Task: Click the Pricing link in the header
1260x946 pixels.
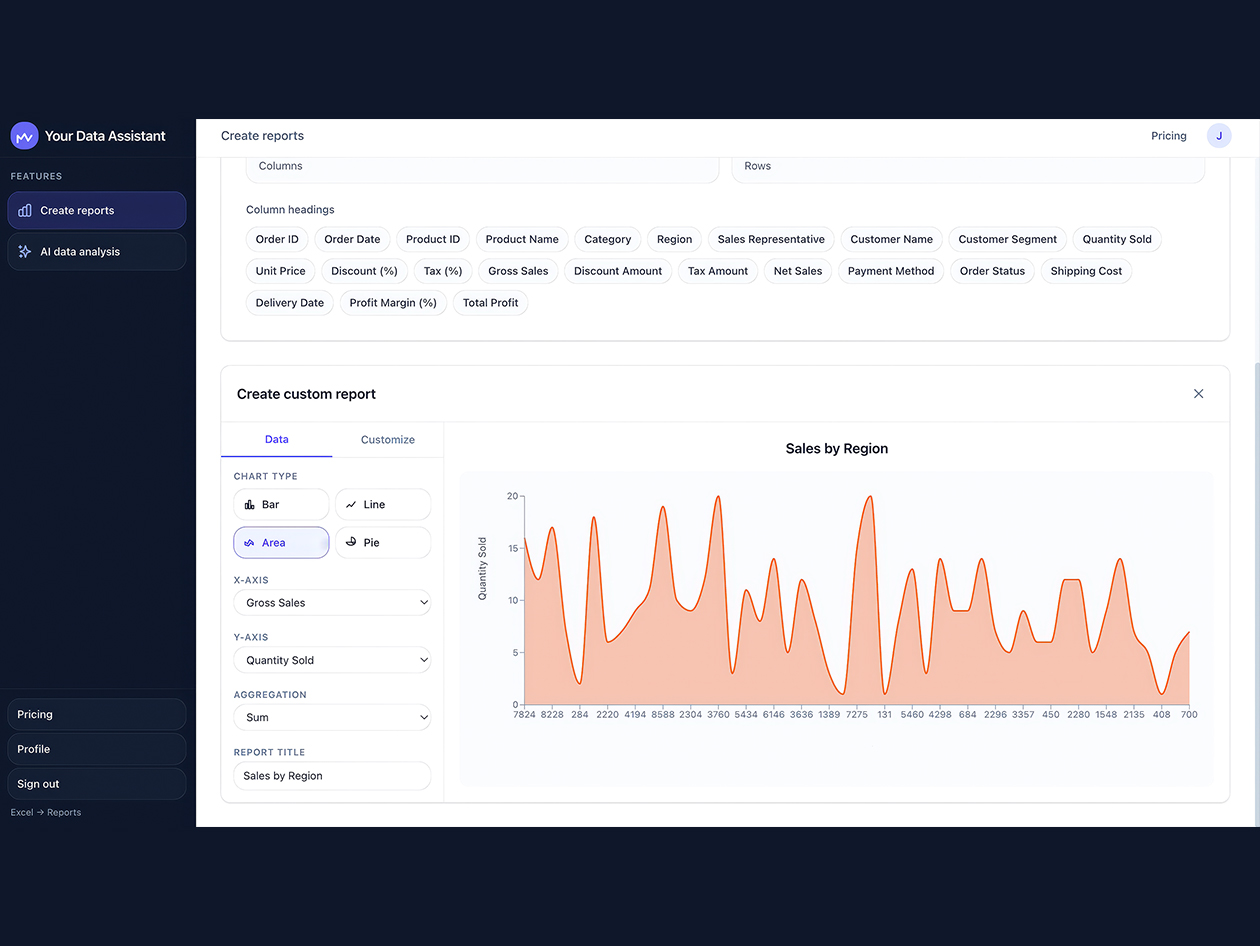Action: (x=1168, y=135)
